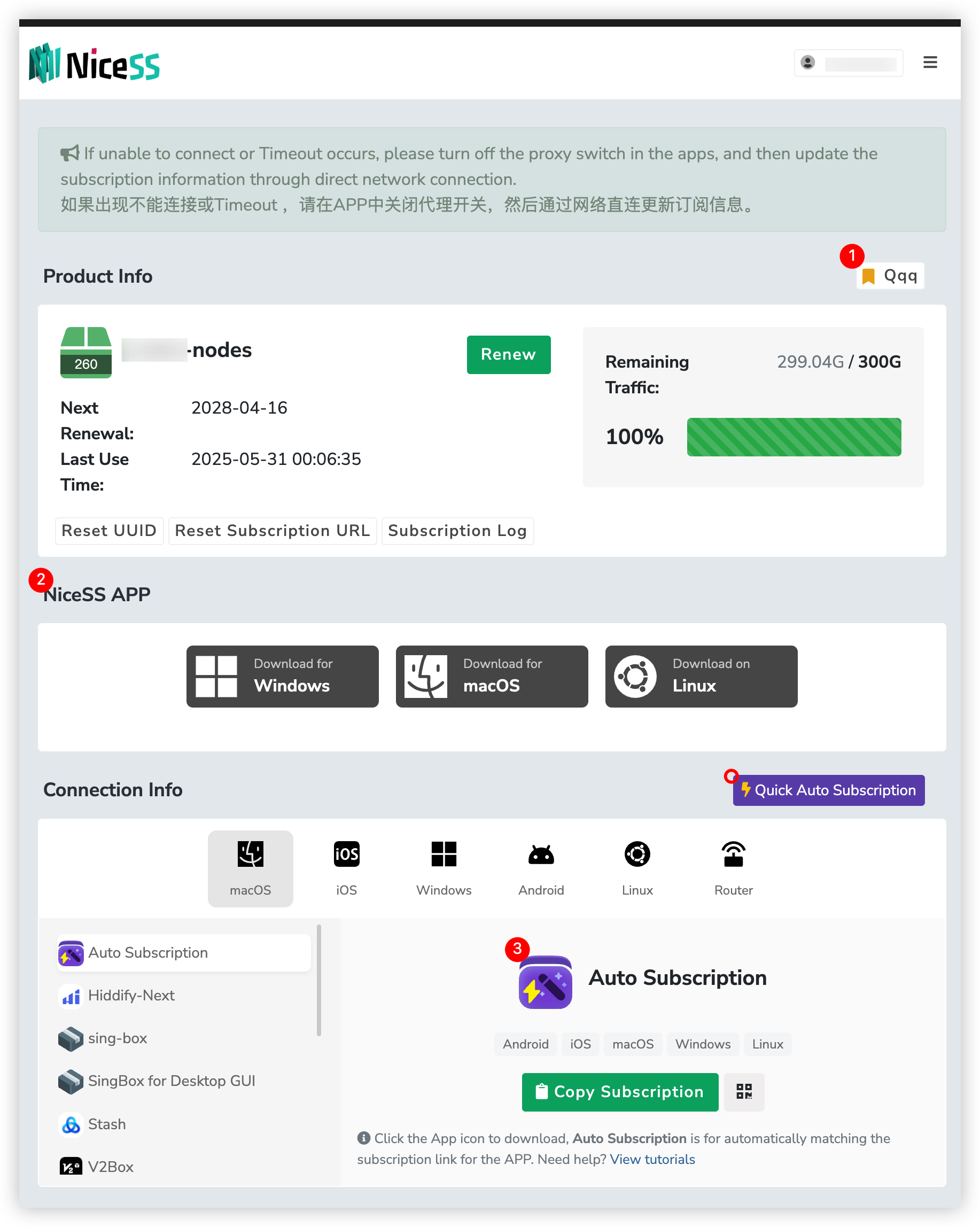This screenshot has height=1227, width=980.
Task: Select Auto Subscription in the app list
Action: pyautogui.click(x=184, y=953)
